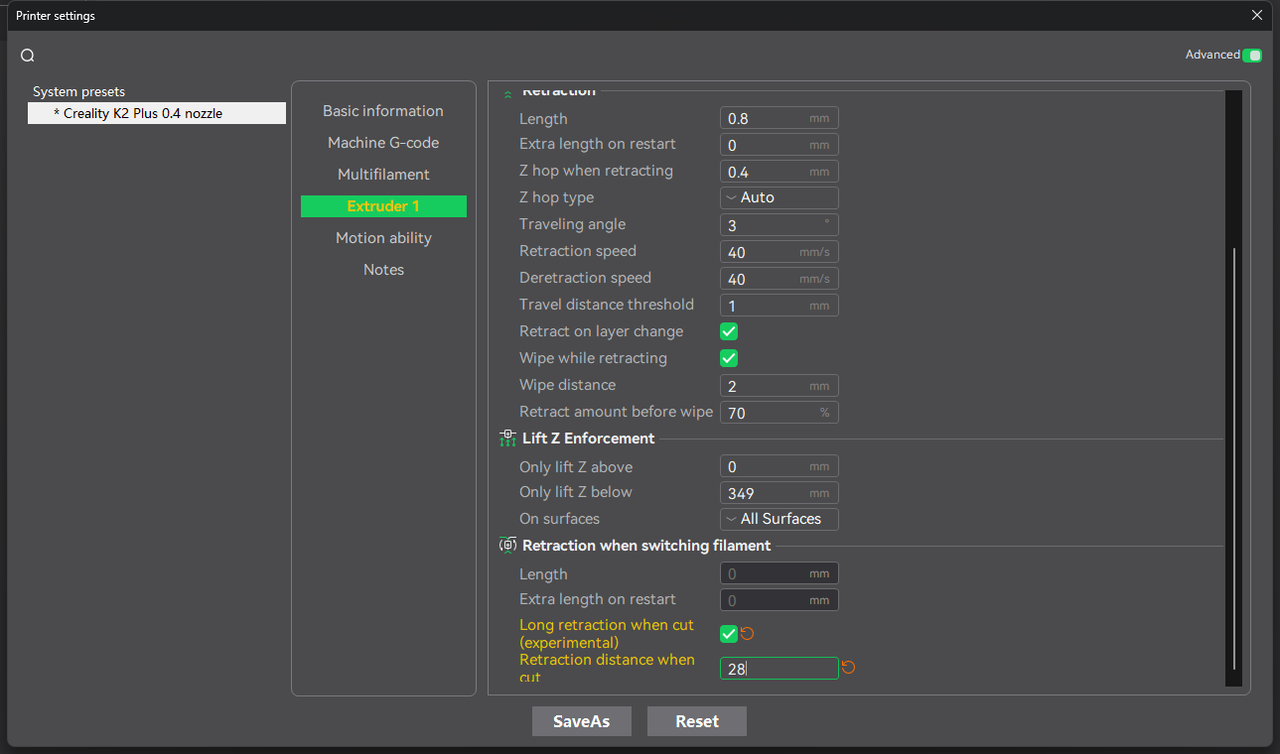1280x754 pixels.
Task: Click the Lift Z Enforcement section icon
Action: click(508, 439)
